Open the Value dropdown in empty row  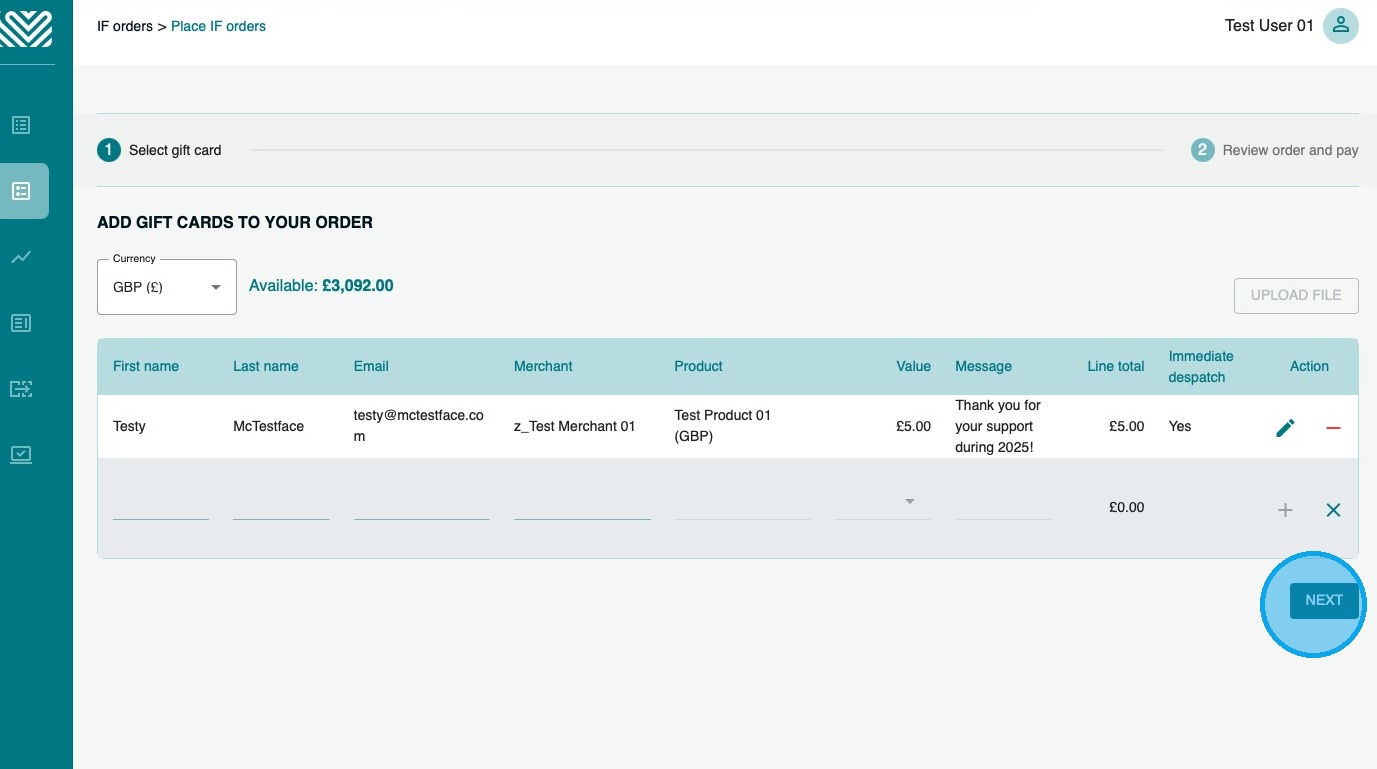tap(883, 502)
